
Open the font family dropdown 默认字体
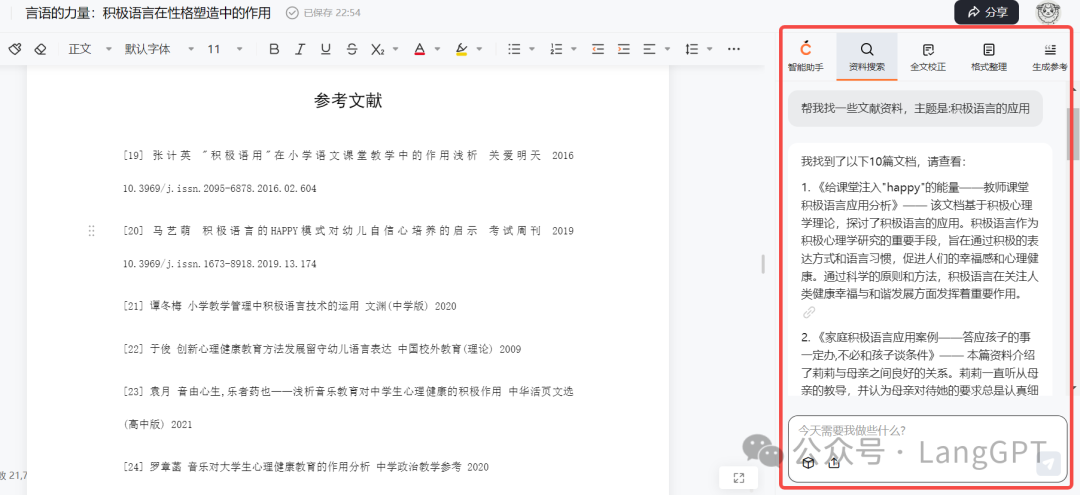159,49
